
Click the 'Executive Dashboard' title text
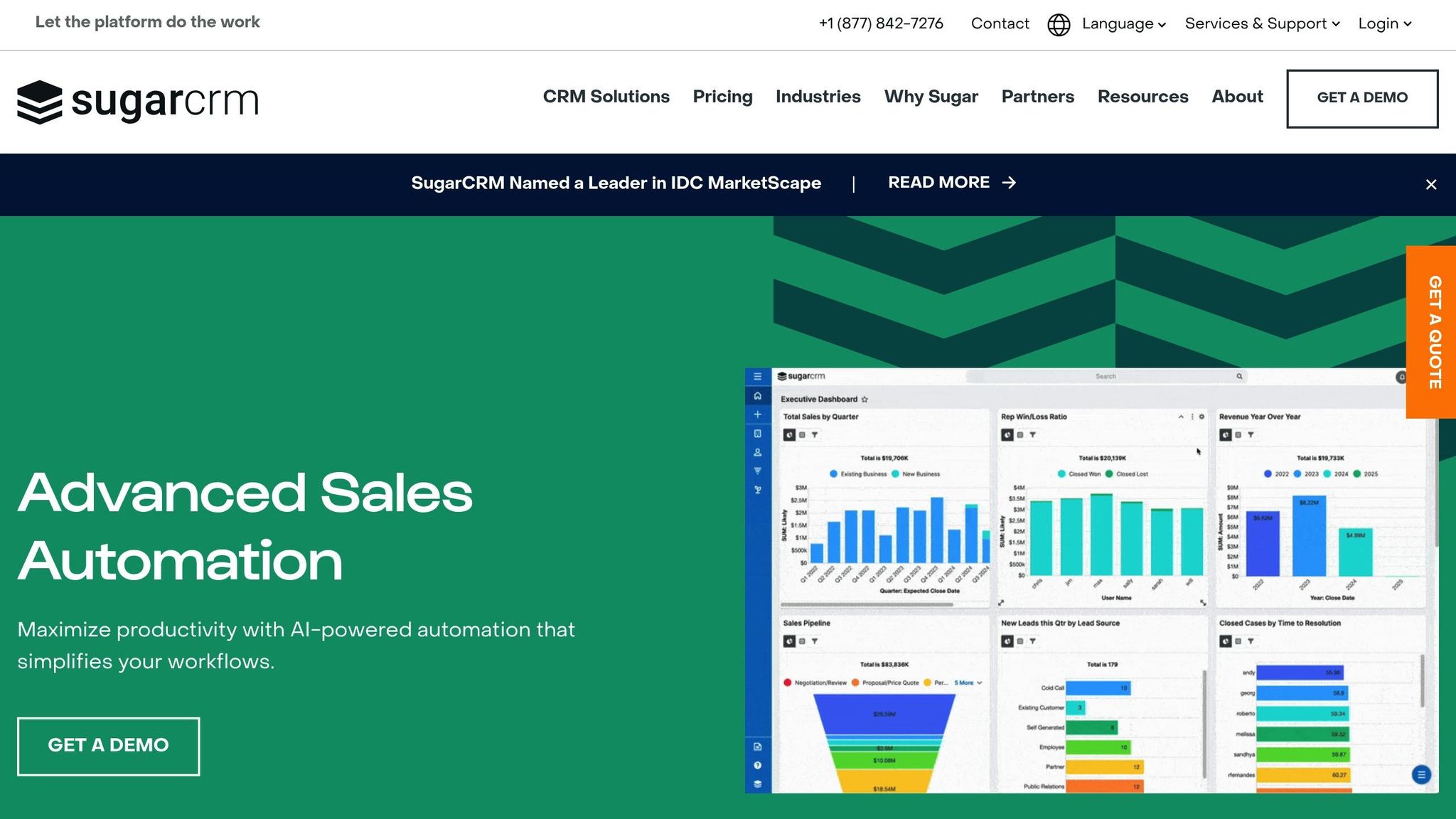(x=819, y=400)
